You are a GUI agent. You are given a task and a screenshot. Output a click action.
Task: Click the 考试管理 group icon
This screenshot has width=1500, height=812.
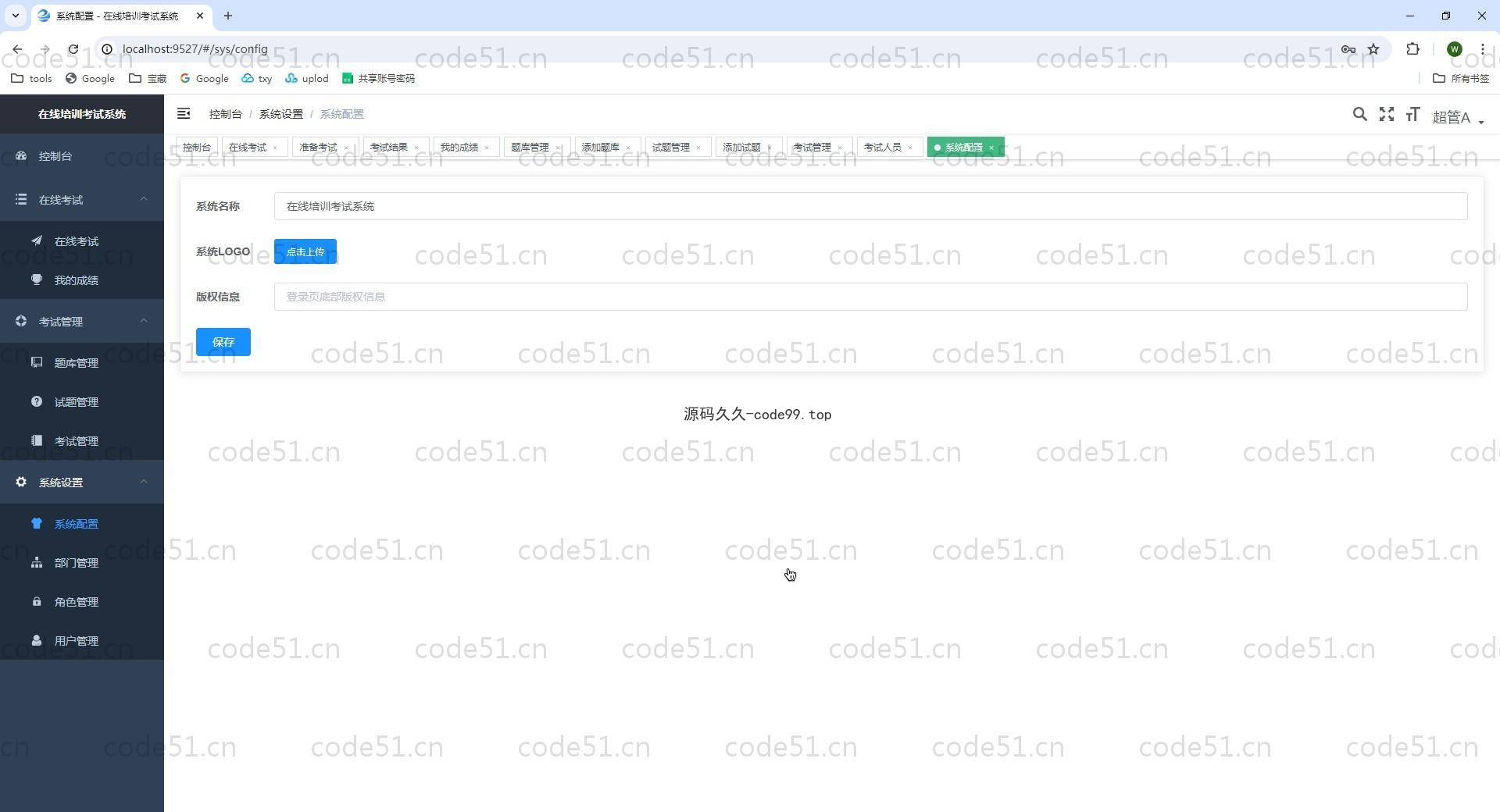pyautogui.click(x=21, y=321)
